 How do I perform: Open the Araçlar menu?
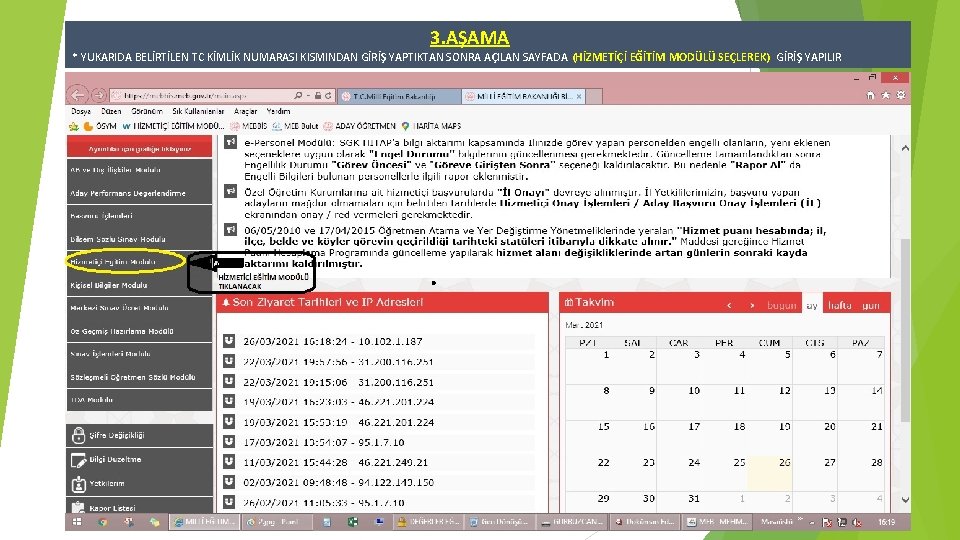(245, 111)
